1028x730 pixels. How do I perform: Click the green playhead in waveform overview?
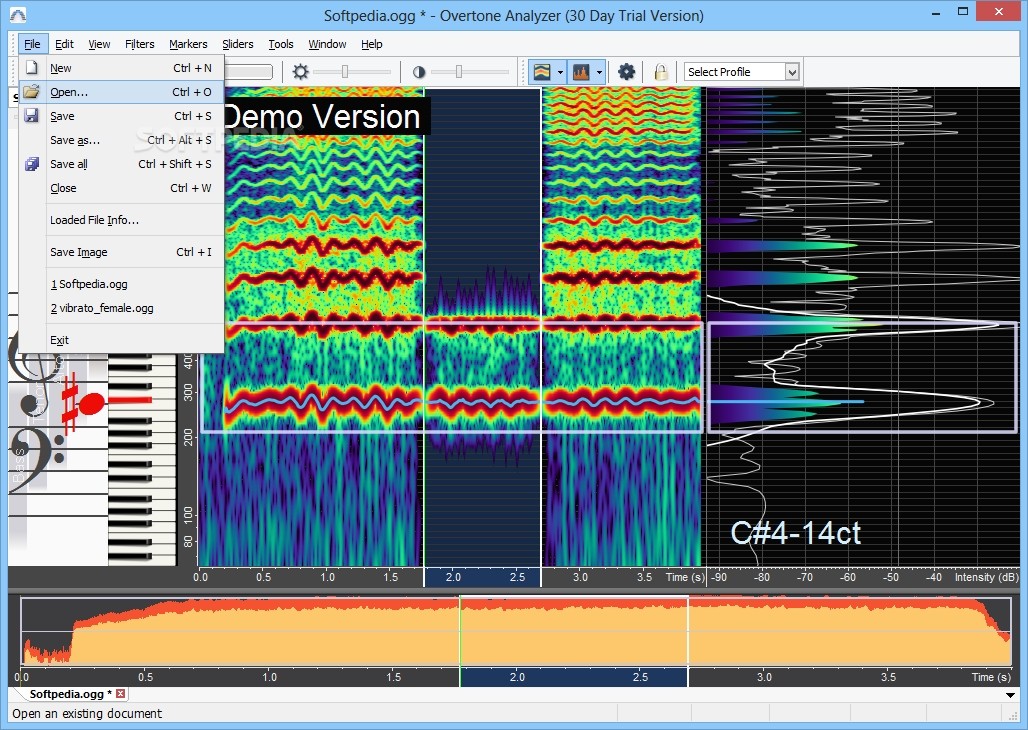(x=460, y=631)
